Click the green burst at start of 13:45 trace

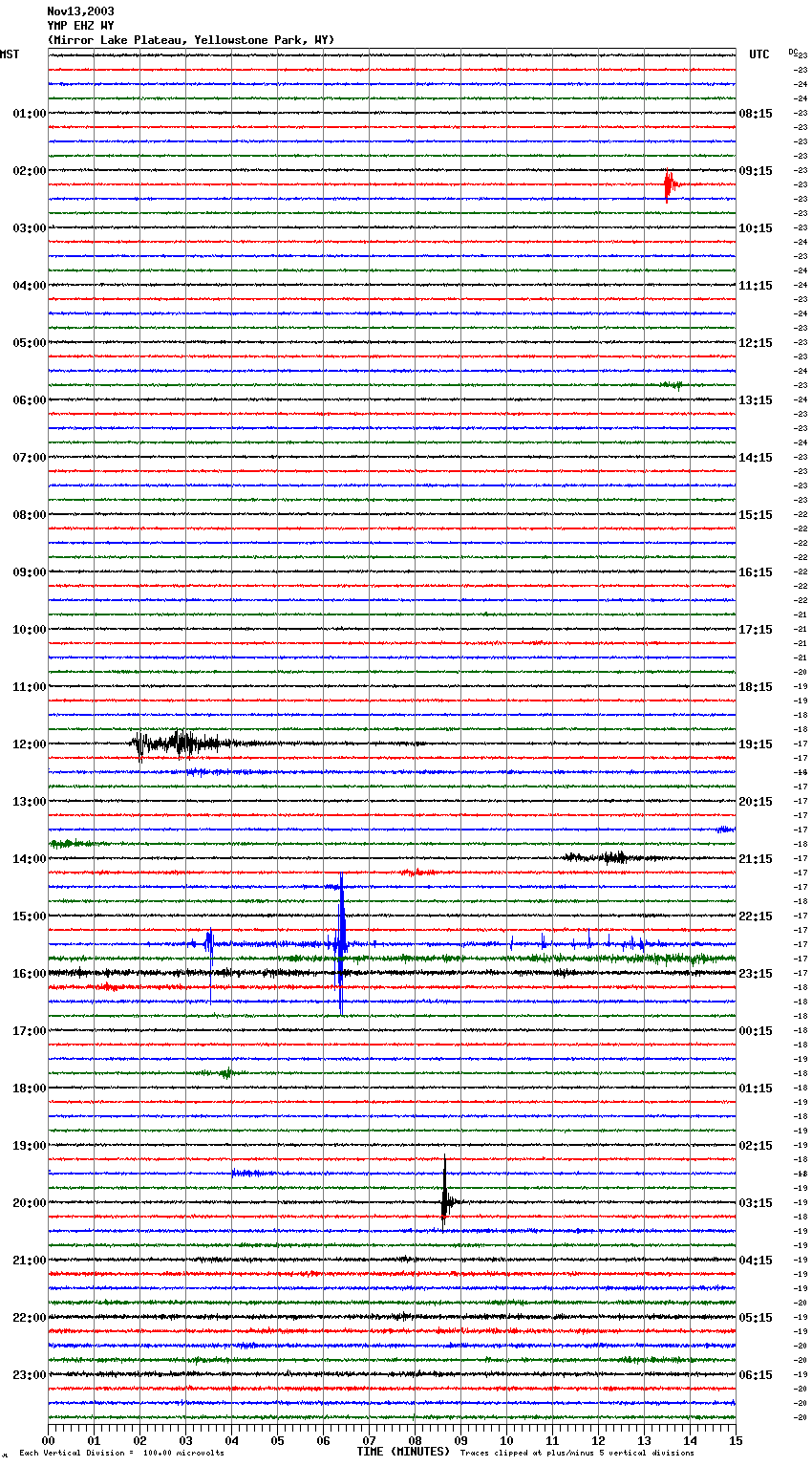point(72,843)
